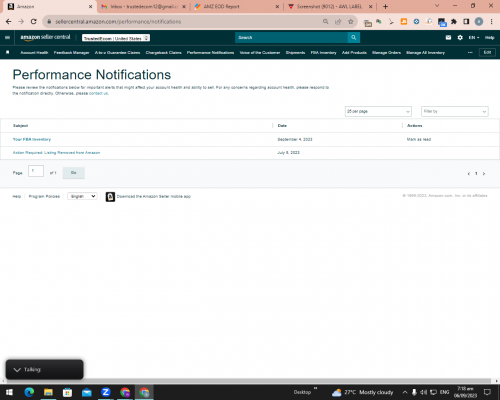Open Manage All Inventory
Screen dimensions: 500x400
(x=425, y=53)
